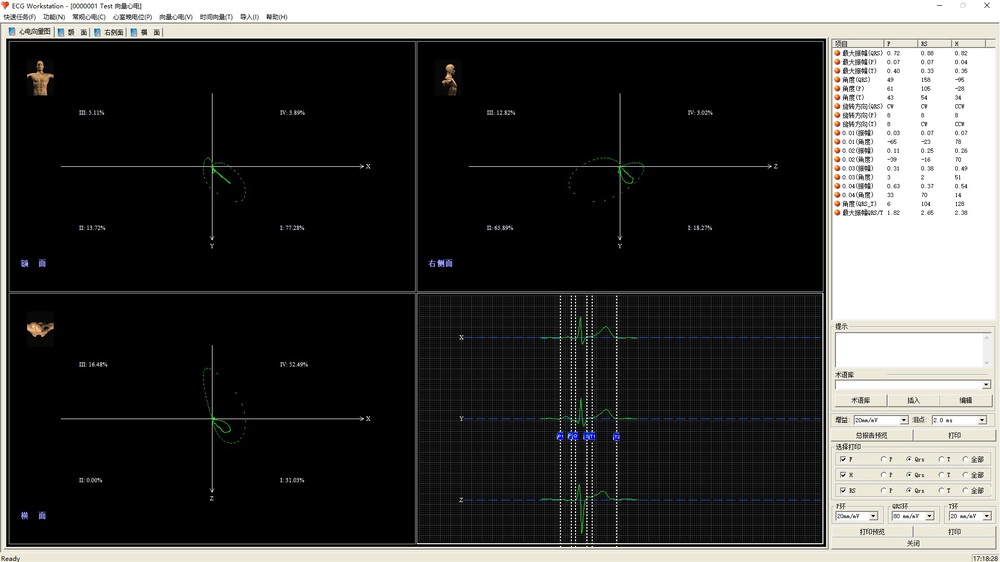Open the 向量心电(V) menu

coord(175,17)
